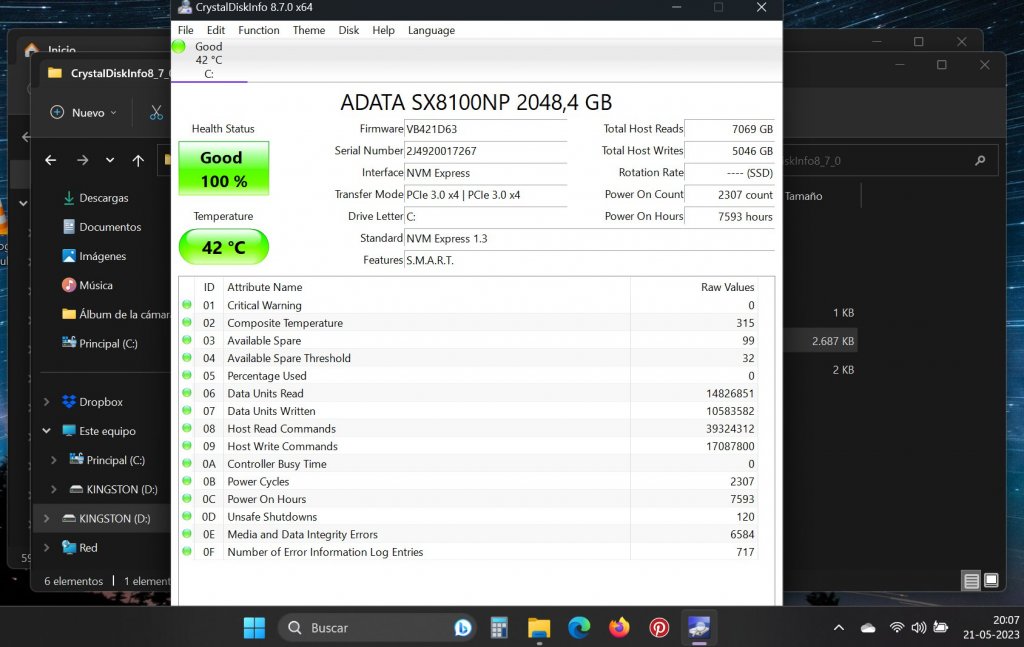Click the green status dot of Error Information Log Entries
Image resolution: width=1024 pixels, height=647 pixels.
pyautogui.click(x=187, y=551)
